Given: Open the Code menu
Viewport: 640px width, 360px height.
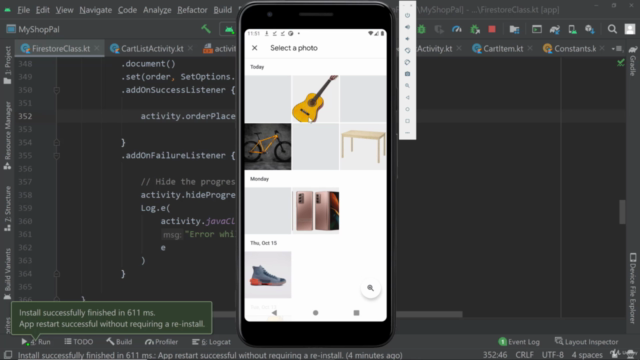Looking at the screenshot, I should tap(127, 10).
